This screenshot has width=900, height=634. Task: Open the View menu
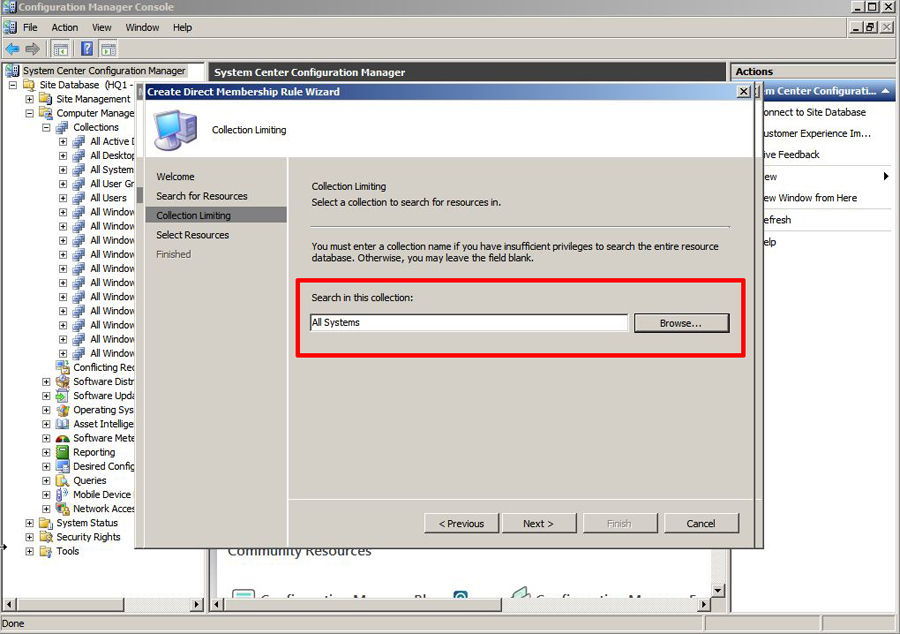101,28
